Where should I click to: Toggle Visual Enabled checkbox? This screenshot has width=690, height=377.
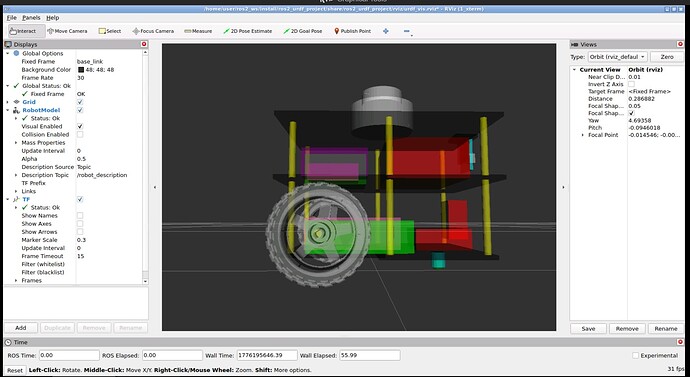pos(80,126)
